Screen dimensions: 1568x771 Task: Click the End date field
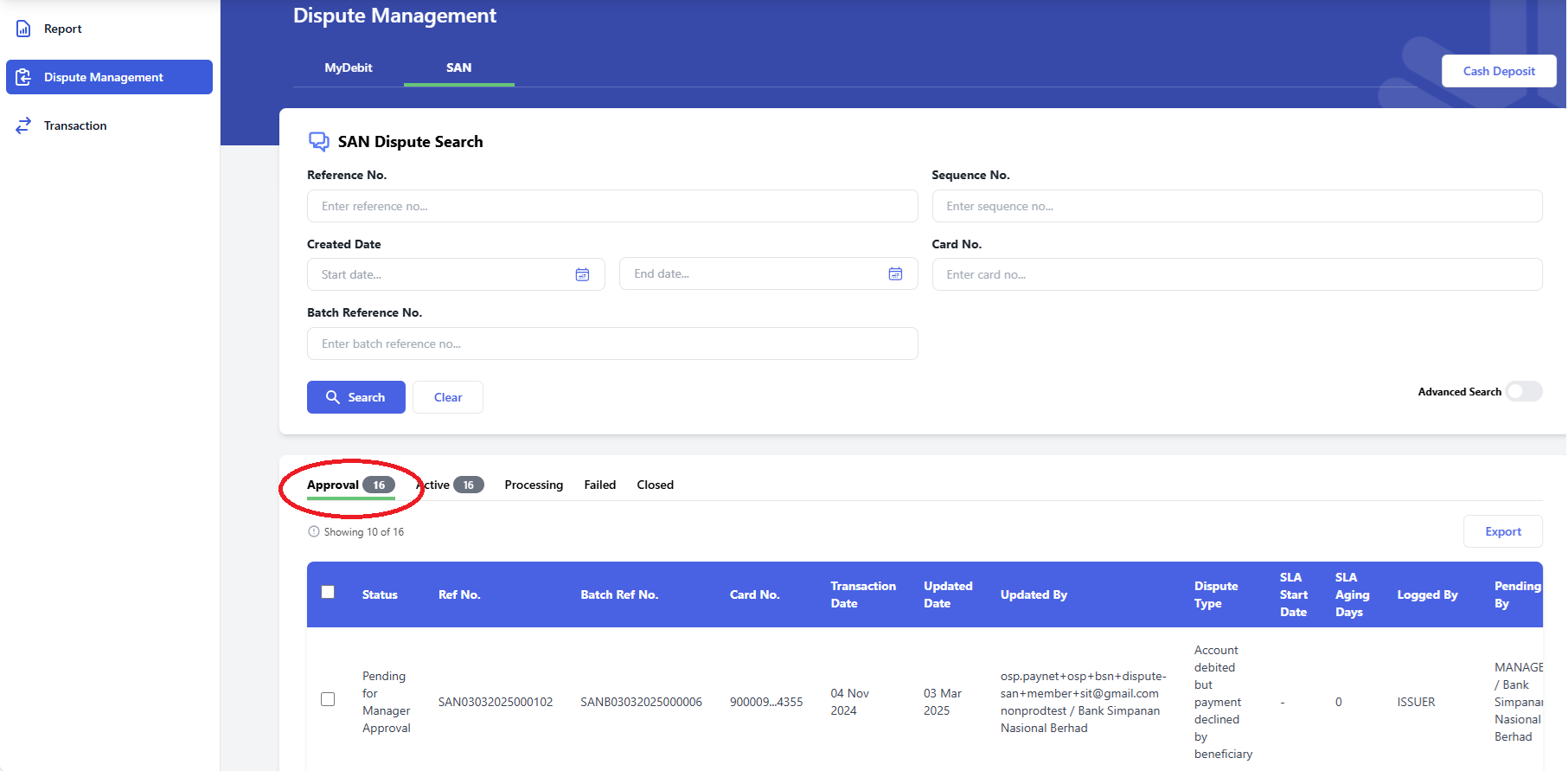point(768,273)
